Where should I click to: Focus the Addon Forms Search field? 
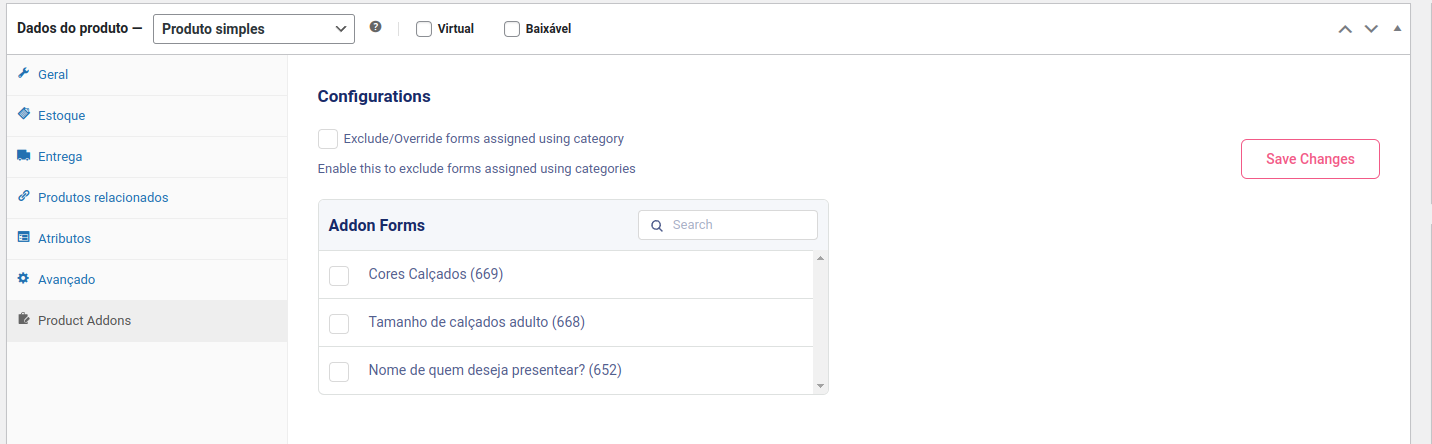click(728, 225)
